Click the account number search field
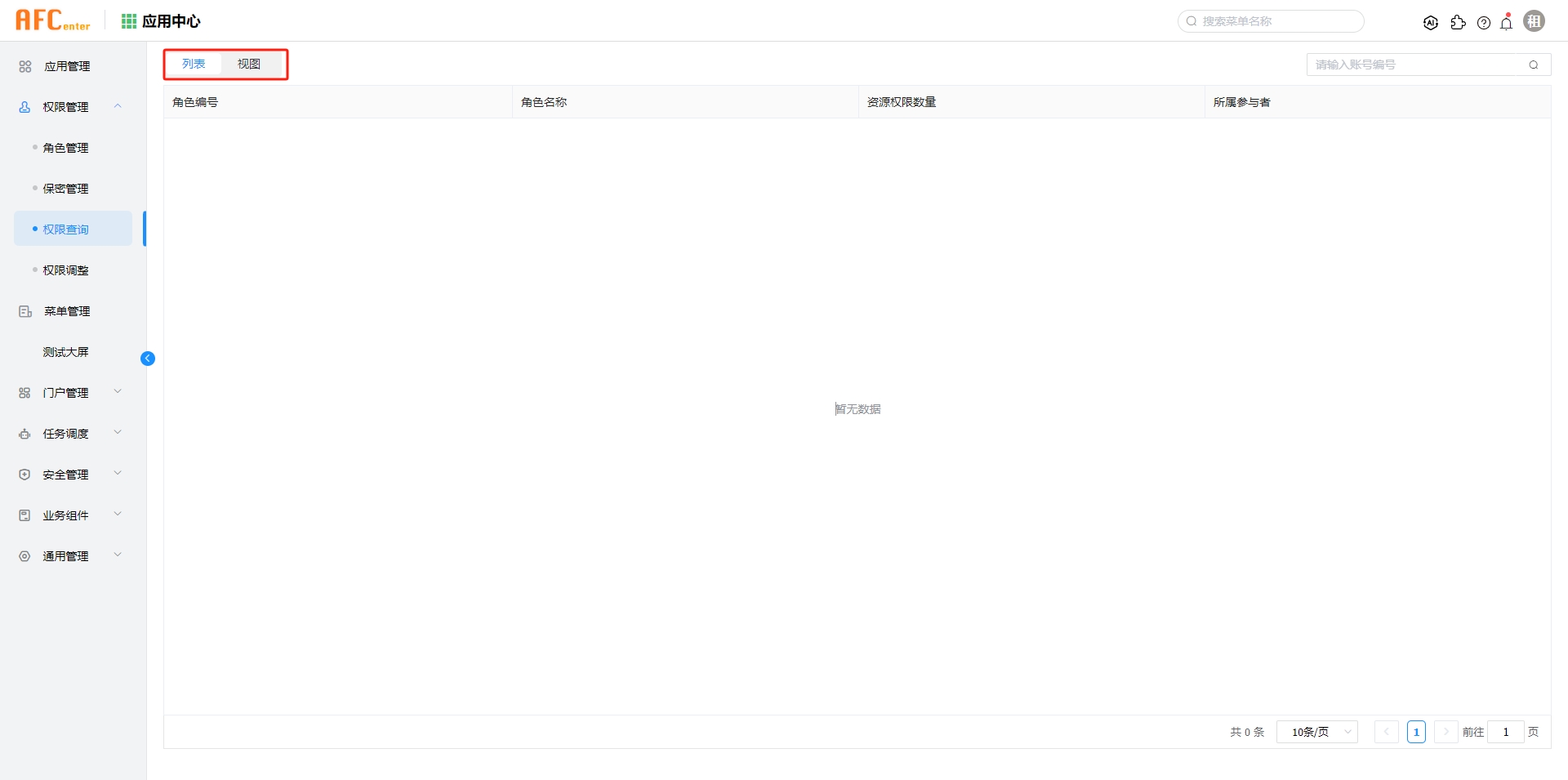Viewport: 1568px width, 780px height. pyautogui.click(x=1421, y=64)
